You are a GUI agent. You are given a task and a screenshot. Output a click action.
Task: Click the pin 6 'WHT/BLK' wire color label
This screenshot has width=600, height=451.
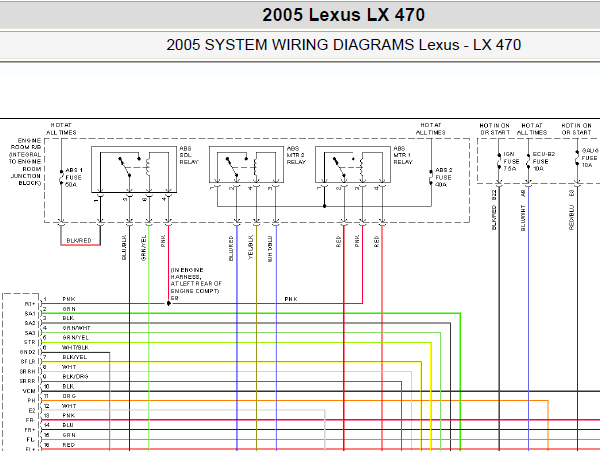coord(76,348)
